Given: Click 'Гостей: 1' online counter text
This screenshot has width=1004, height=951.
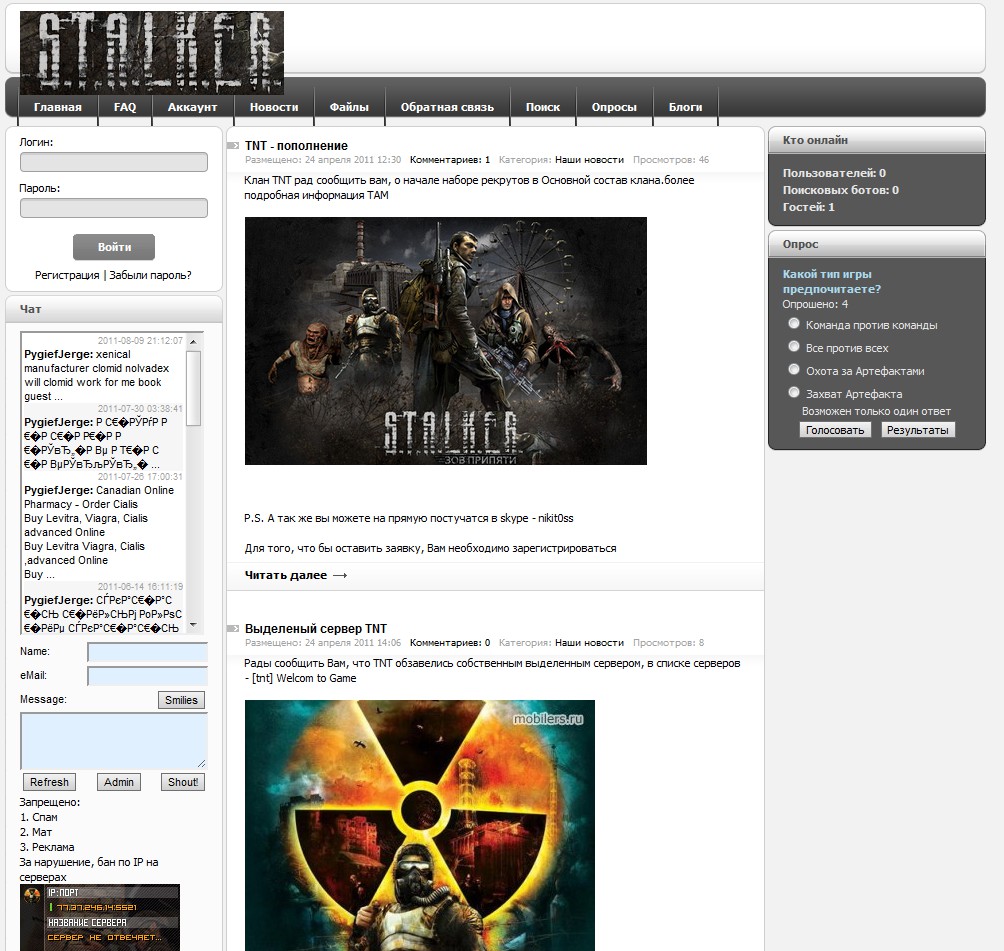Looking at the screenshot, I should 808,207.
